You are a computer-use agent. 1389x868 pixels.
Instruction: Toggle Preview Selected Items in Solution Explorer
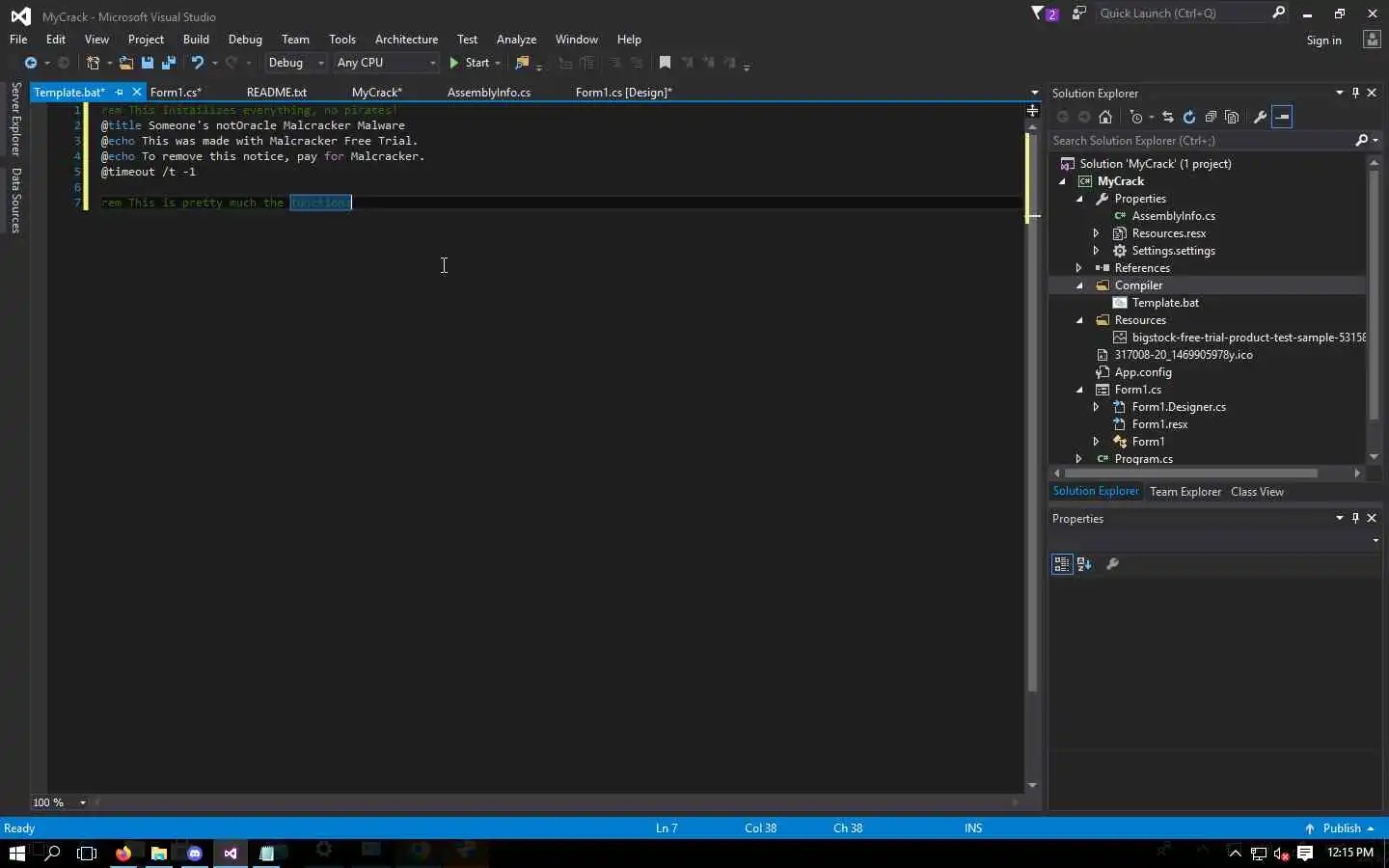tap(1282, 117)
